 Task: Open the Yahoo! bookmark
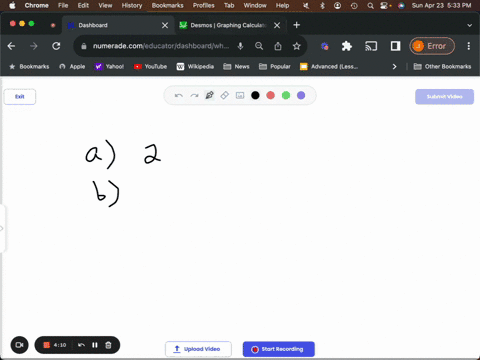(109, 67)
